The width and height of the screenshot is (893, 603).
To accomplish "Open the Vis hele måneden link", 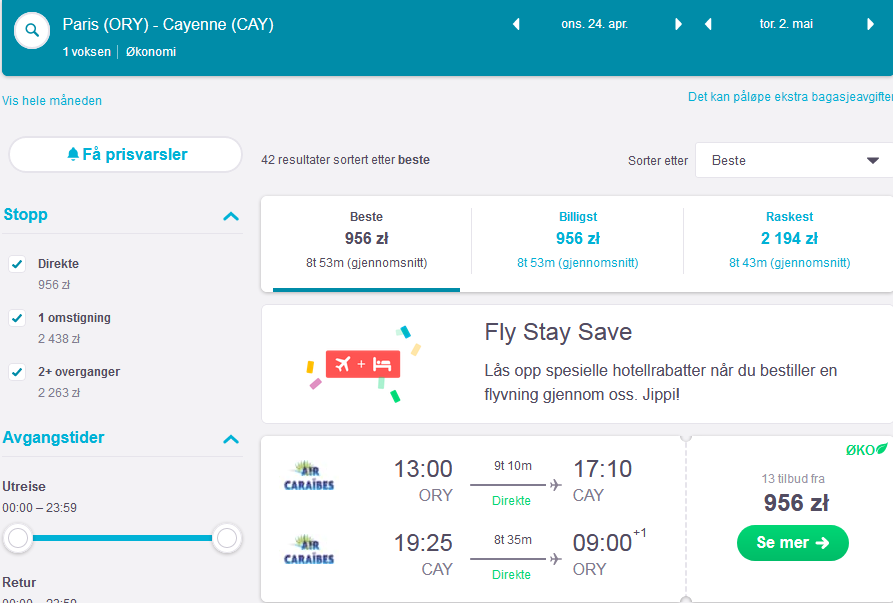I will click(52, 101).
